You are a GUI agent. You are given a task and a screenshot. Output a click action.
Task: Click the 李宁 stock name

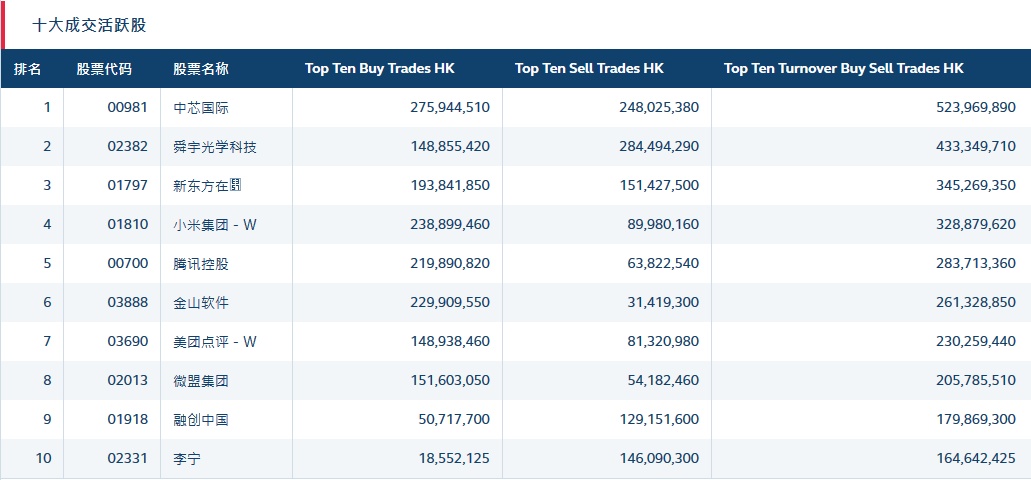pyautogui.click(x=187, y=459)
